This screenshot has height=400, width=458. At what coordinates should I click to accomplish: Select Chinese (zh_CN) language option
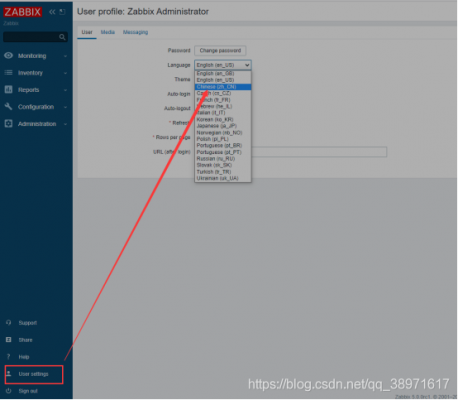click(223, 87)
